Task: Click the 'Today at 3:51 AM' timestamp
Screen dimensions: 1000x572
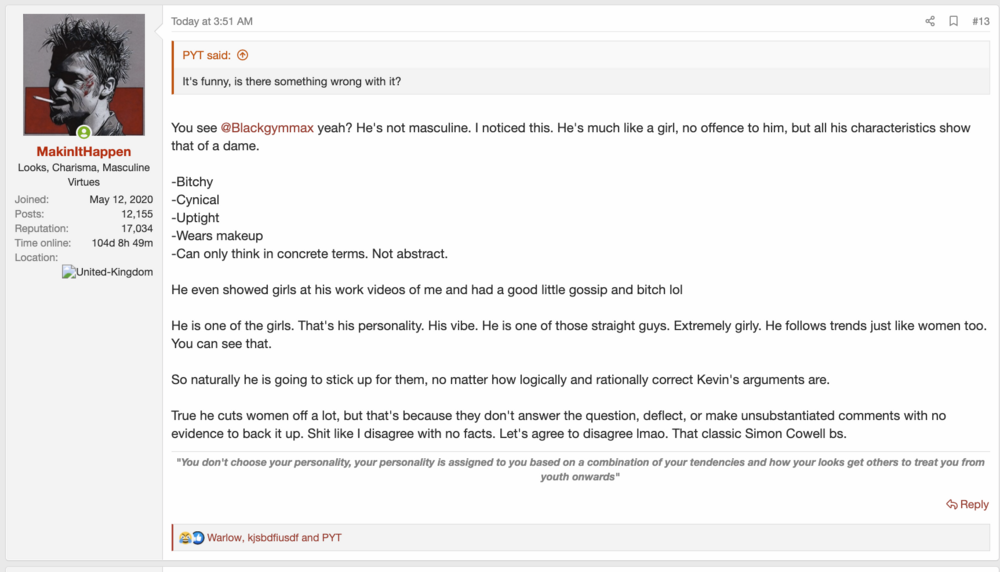Action: [212, 21]
